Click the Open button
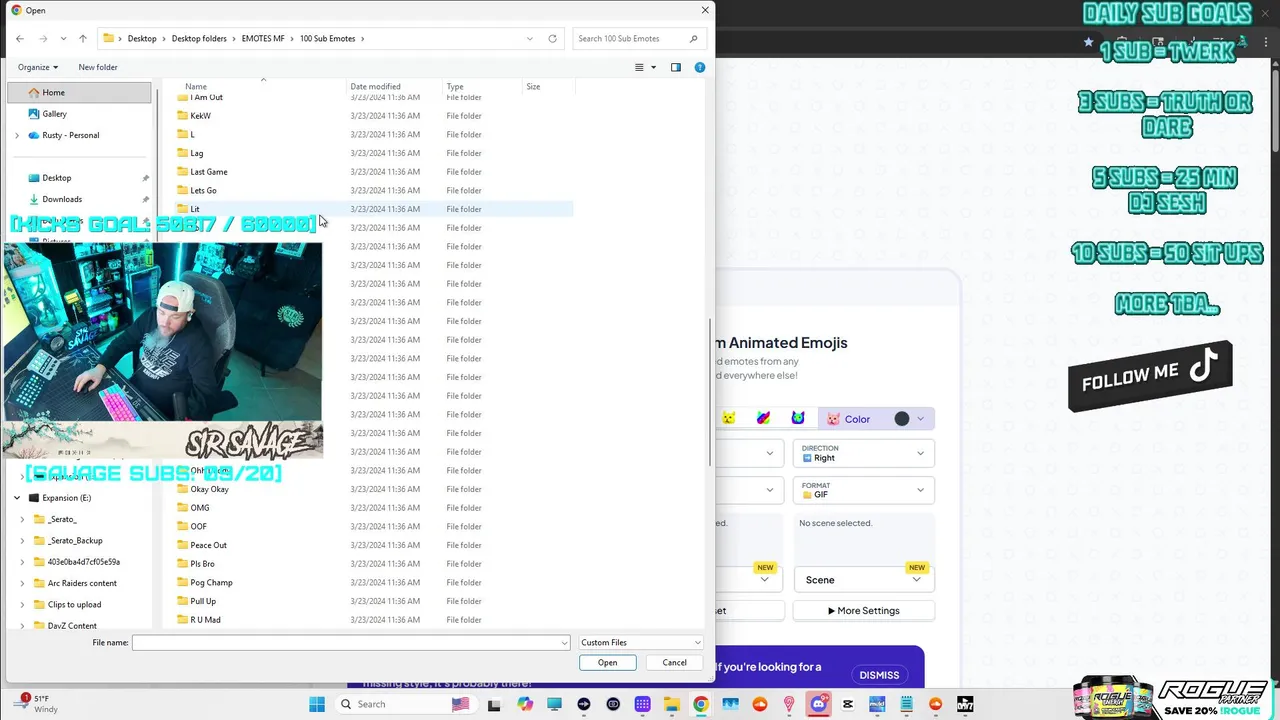 pos(607,663)
